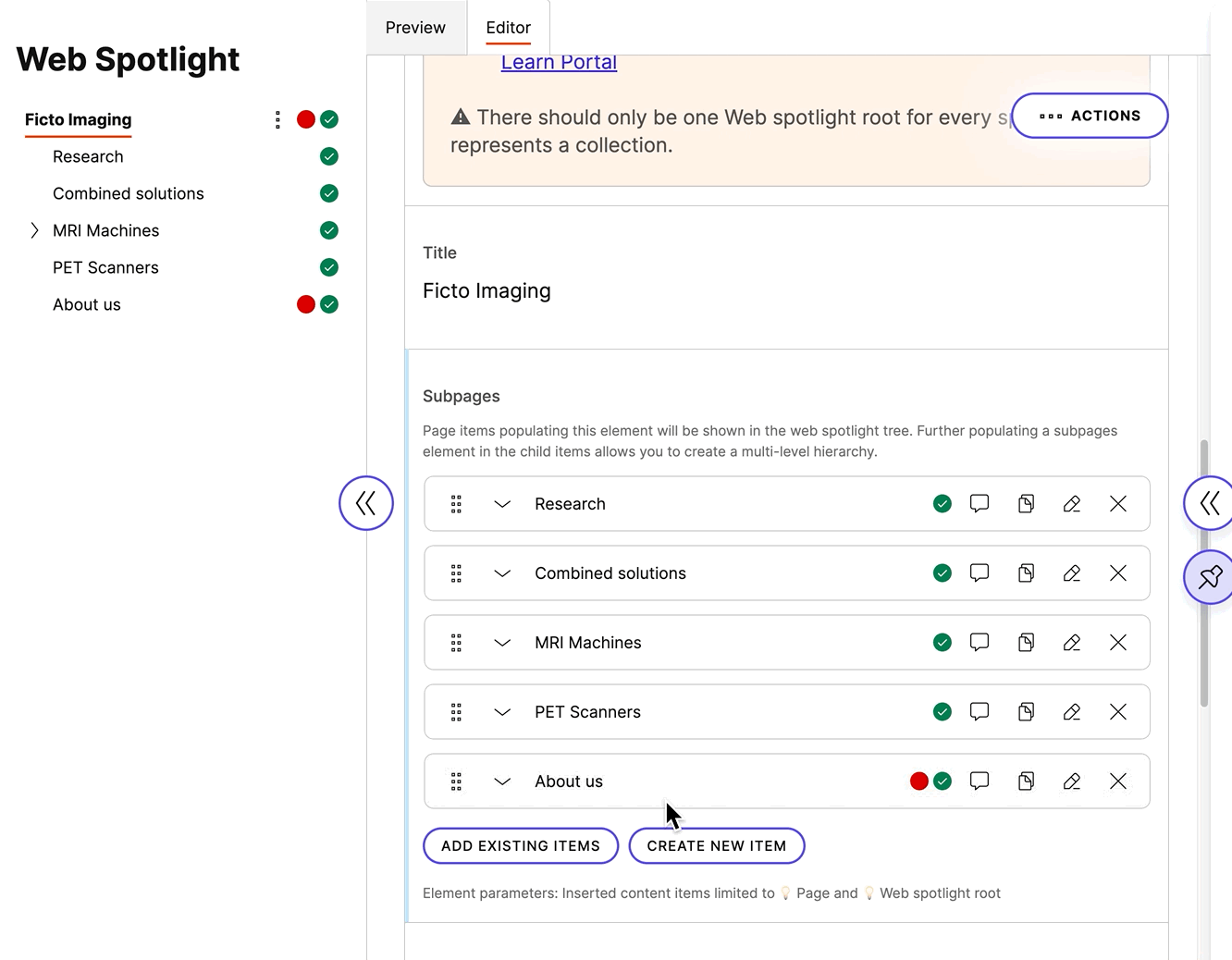Click the ADD EXISTING ITEMS button
Screen dimensions: 1232x960
[x=520, y=845]
